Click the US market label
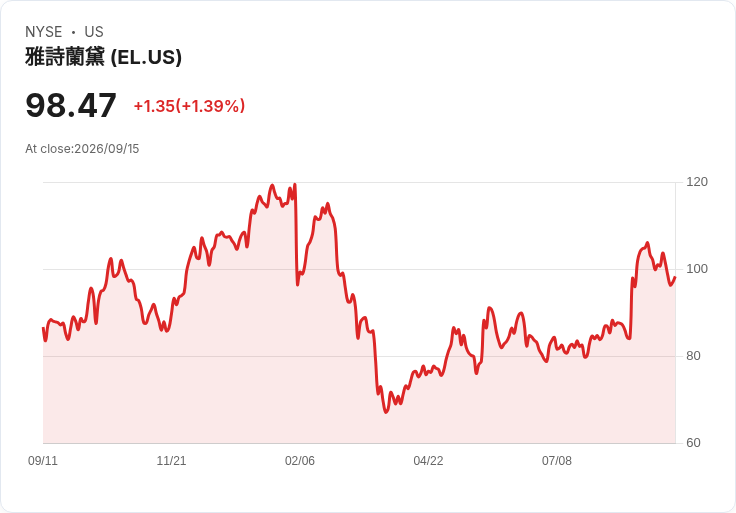The height and width of the screenshot is (513, 736). click(x=94, y=32)
